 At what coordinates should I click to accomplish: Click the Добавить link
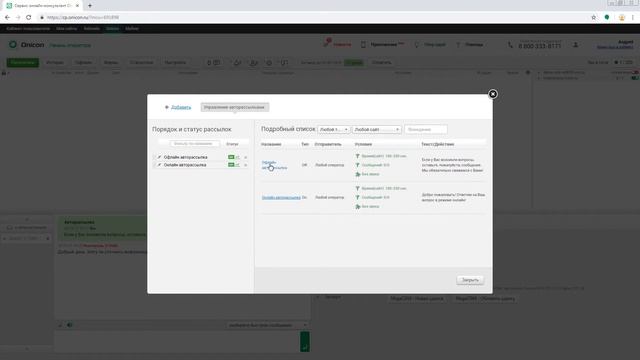tap(181, 107)
